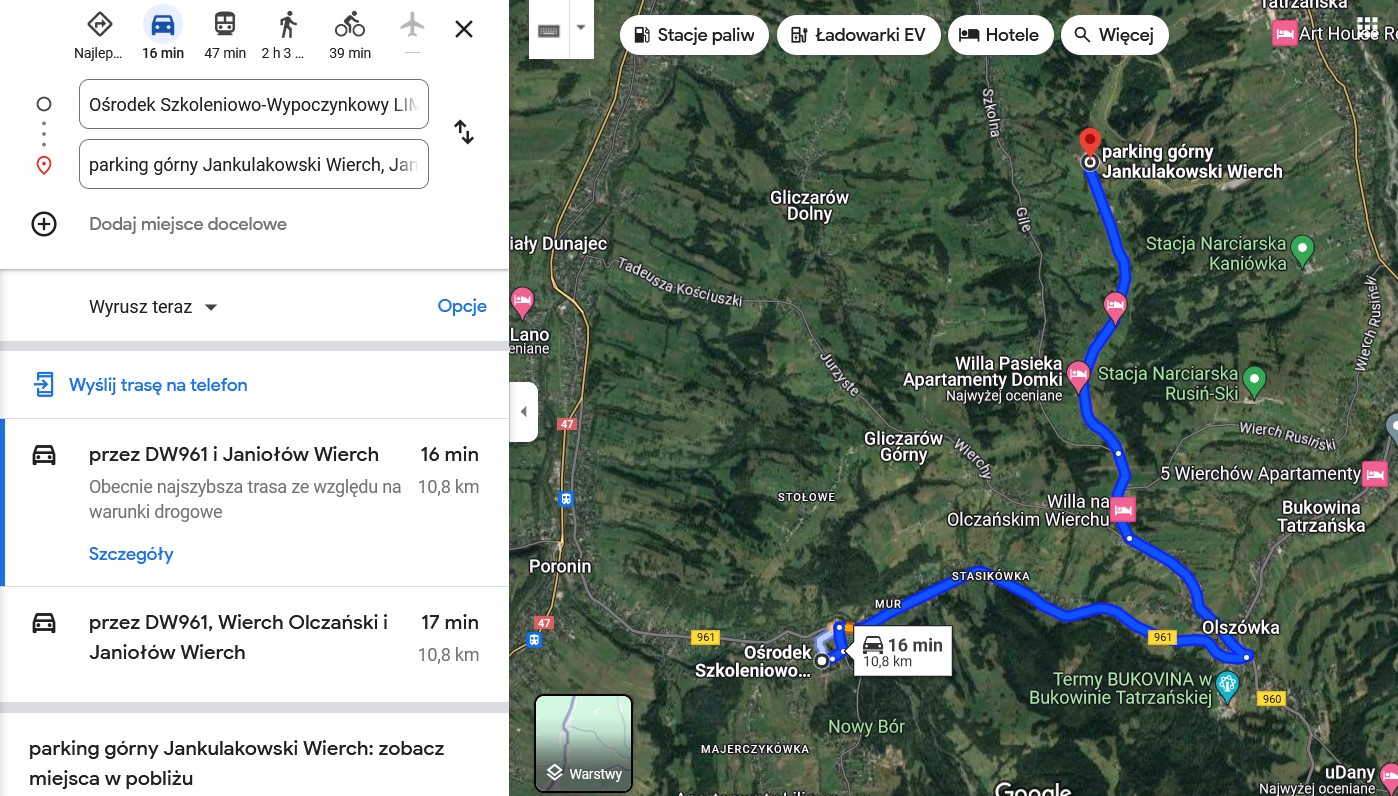
Task: Open the Więcej search categories
Action: tap(1114, 36)
